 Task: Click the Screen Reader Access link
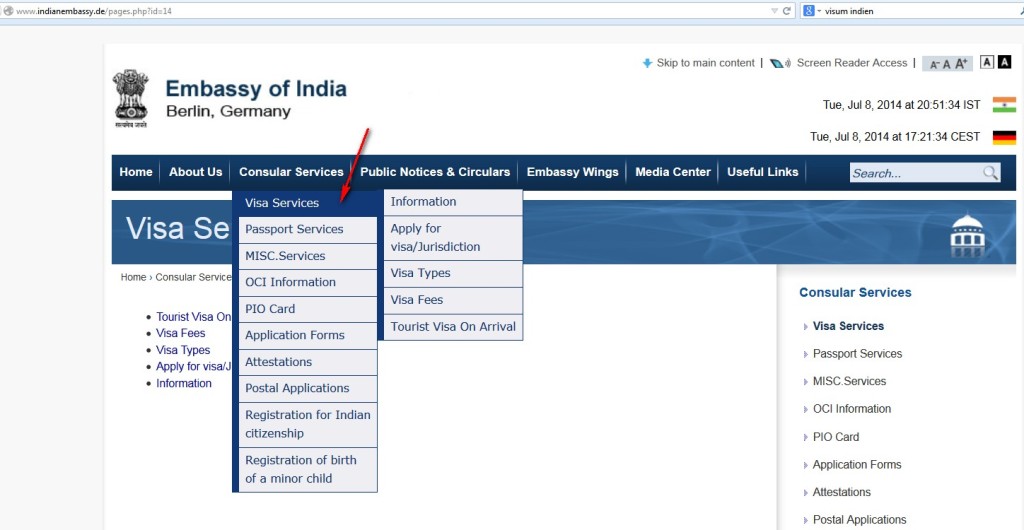click(x=852, y=63)
